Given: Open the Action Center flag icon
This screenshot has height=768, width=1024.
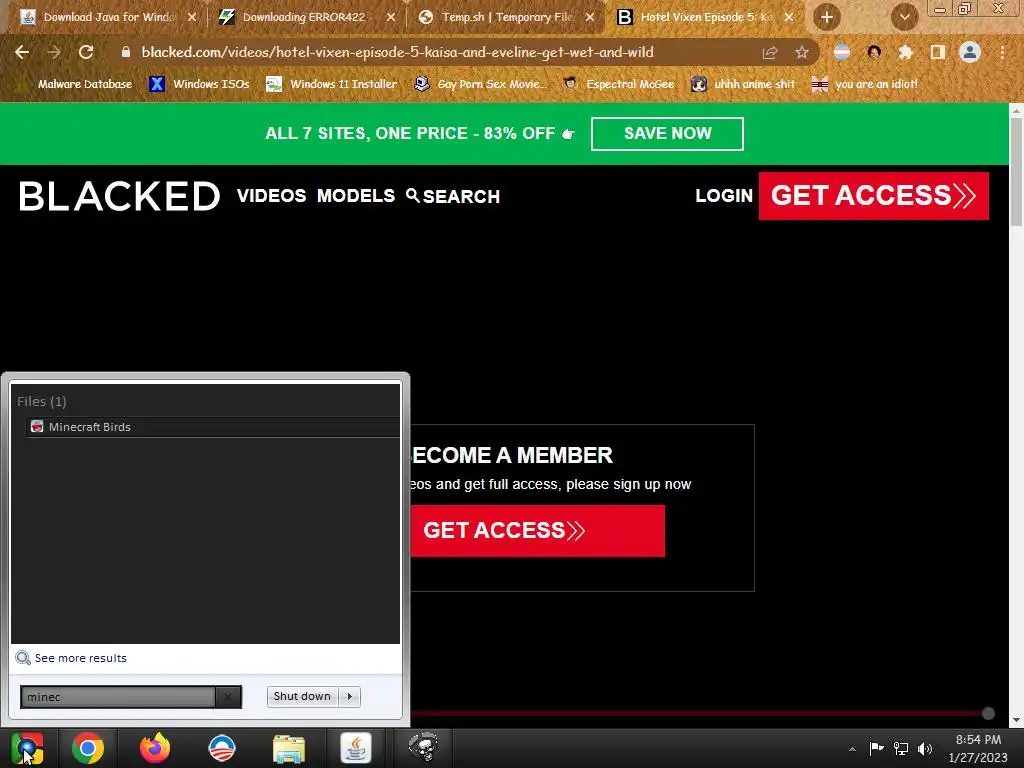Looking at the screenshot, I should (876, 749).
